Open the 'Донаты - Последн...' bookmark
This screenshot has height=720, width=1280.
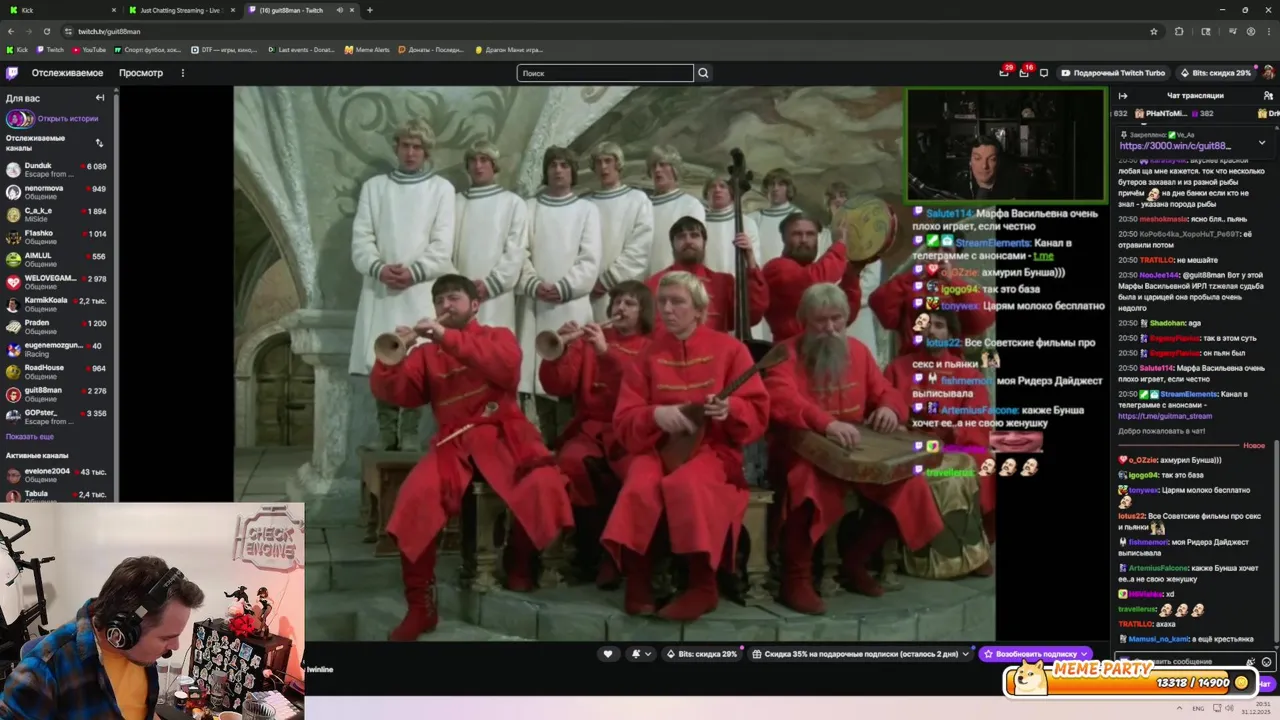pos(430,49)
